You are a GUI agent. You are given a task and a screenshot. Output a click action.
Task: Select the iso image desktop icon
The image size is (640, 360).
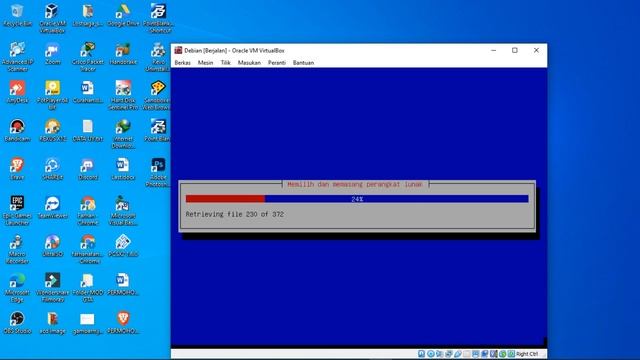coord(52,322)
